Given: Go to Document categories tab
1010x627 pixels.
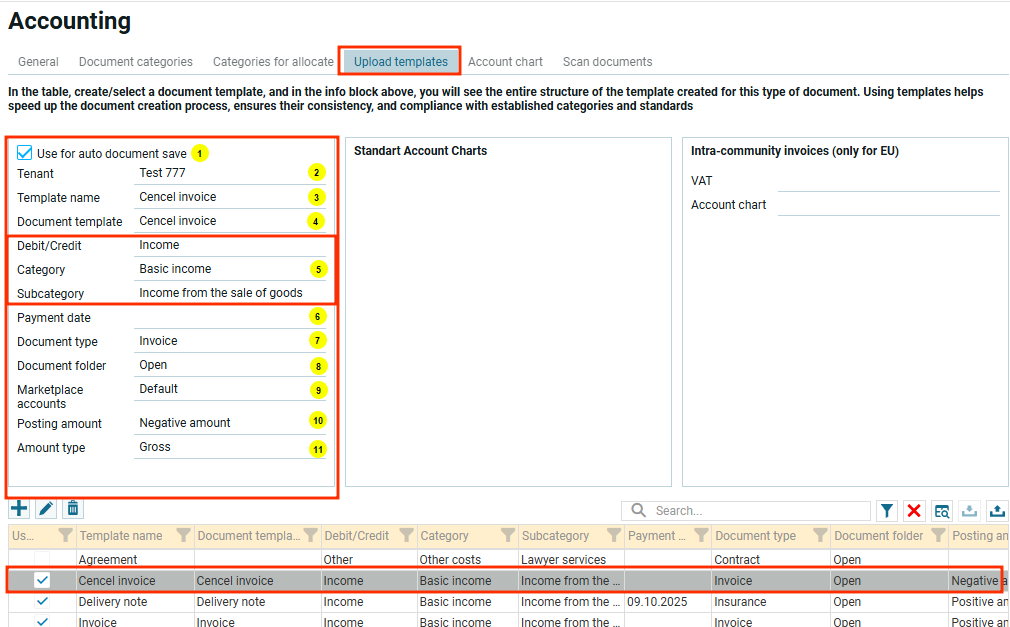Looking at the screenshot, I should click(x=136, y=62).
